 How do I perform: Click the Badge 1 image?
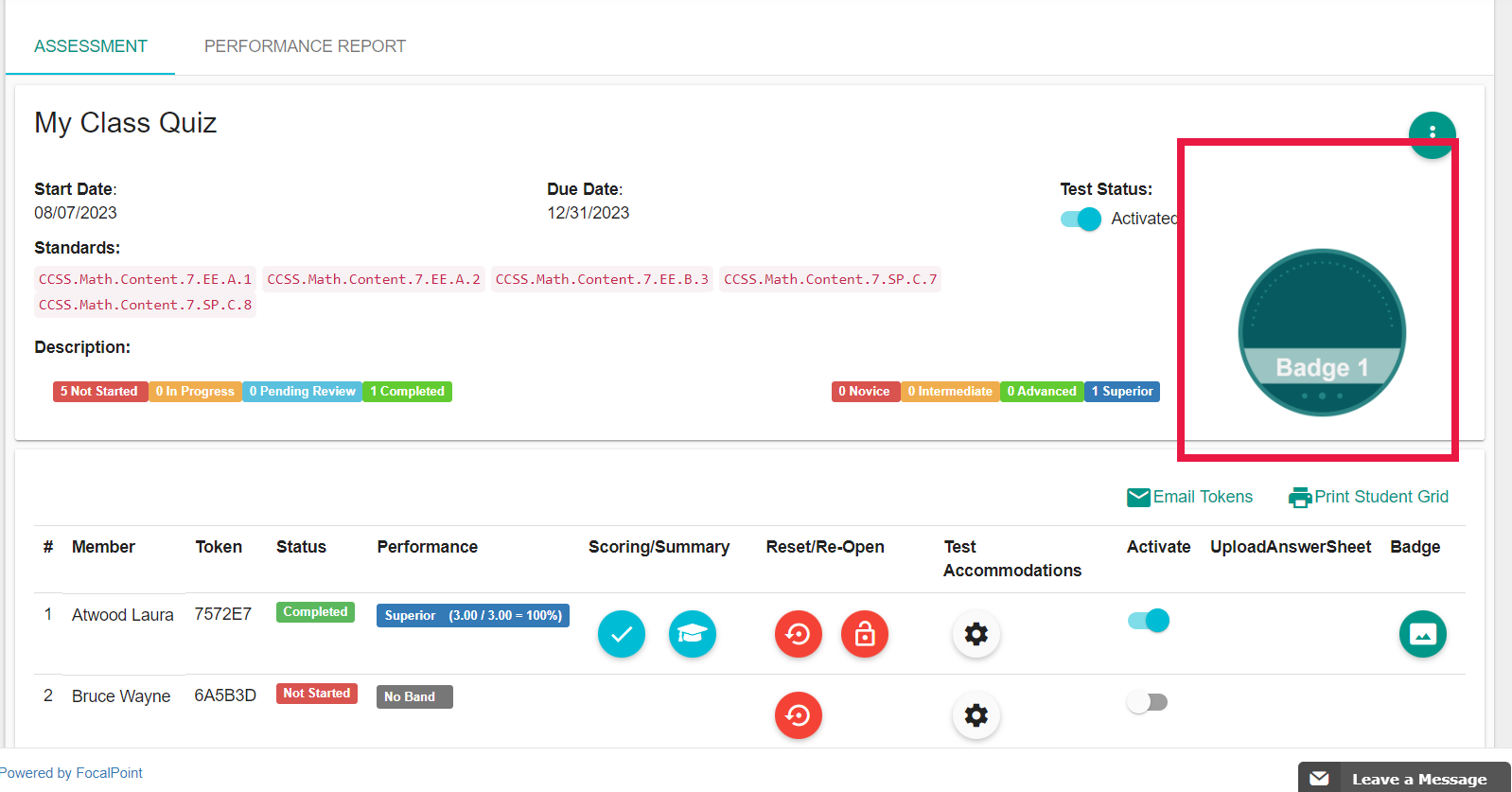click(1322, 332)
